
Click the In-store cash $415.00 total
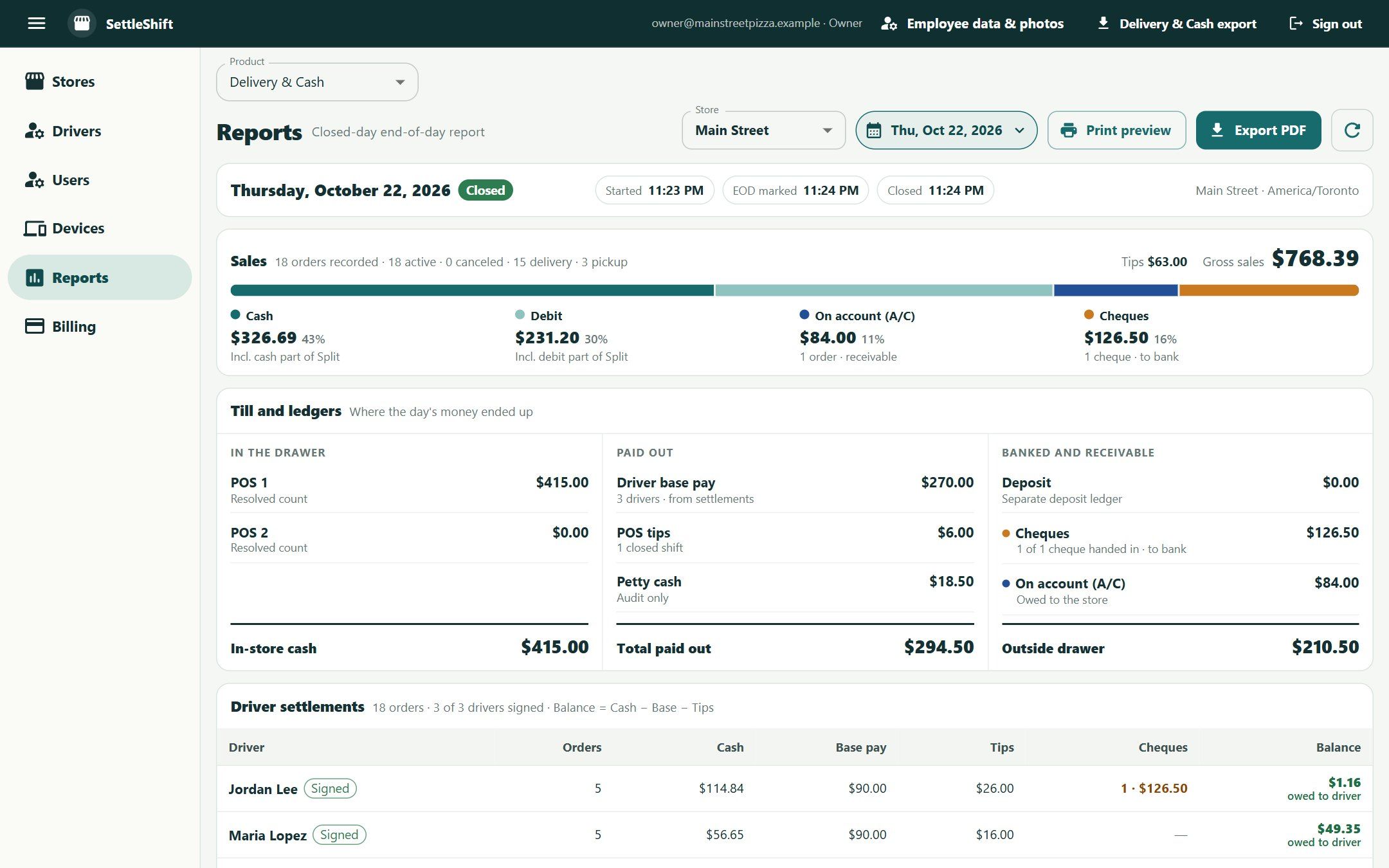(554, 647)
